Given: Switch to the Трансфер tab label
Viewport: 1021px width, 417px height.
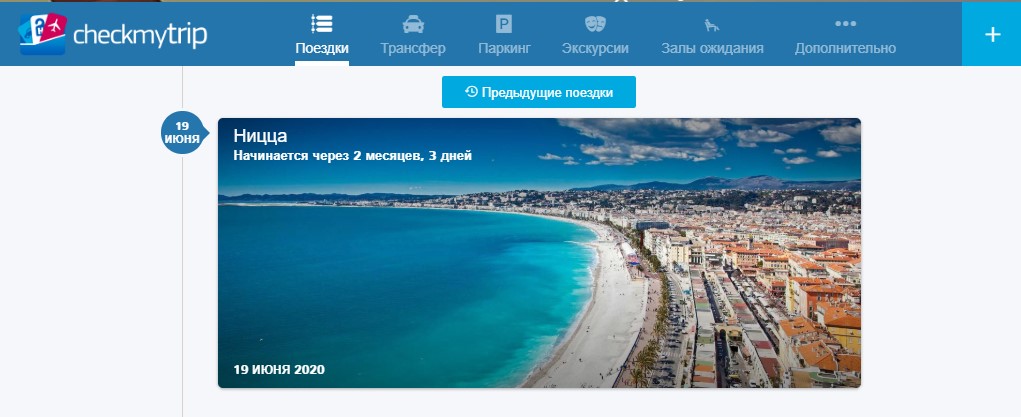Looking at the screenshot, I should (413, 48).
